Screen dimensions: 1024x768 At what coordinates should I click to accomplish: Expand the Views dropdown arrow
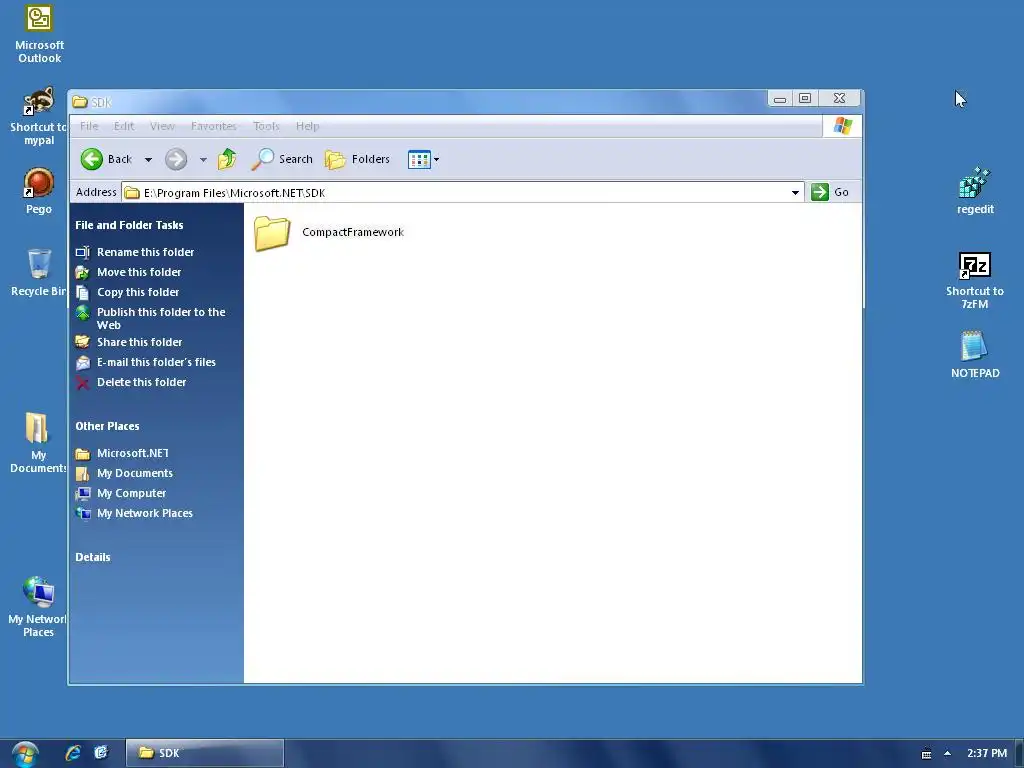pos(436,159)
